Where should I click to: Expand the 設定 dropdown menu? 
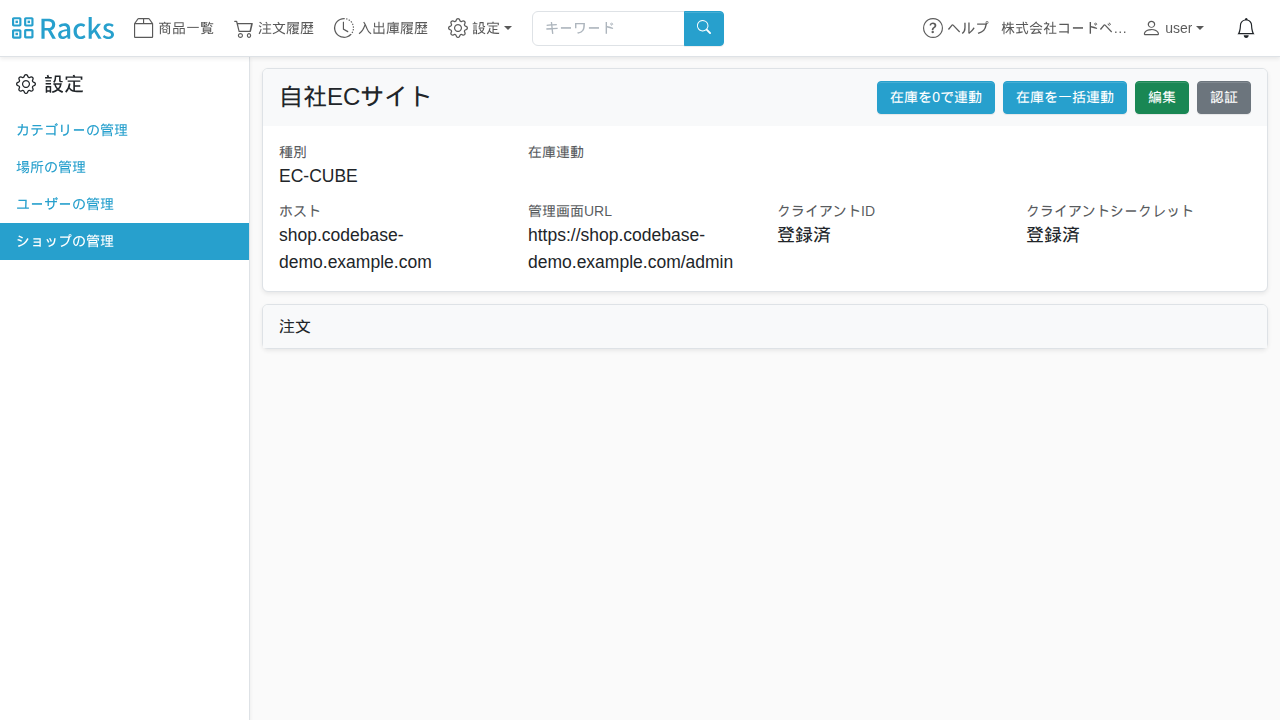tap(480, 28)
